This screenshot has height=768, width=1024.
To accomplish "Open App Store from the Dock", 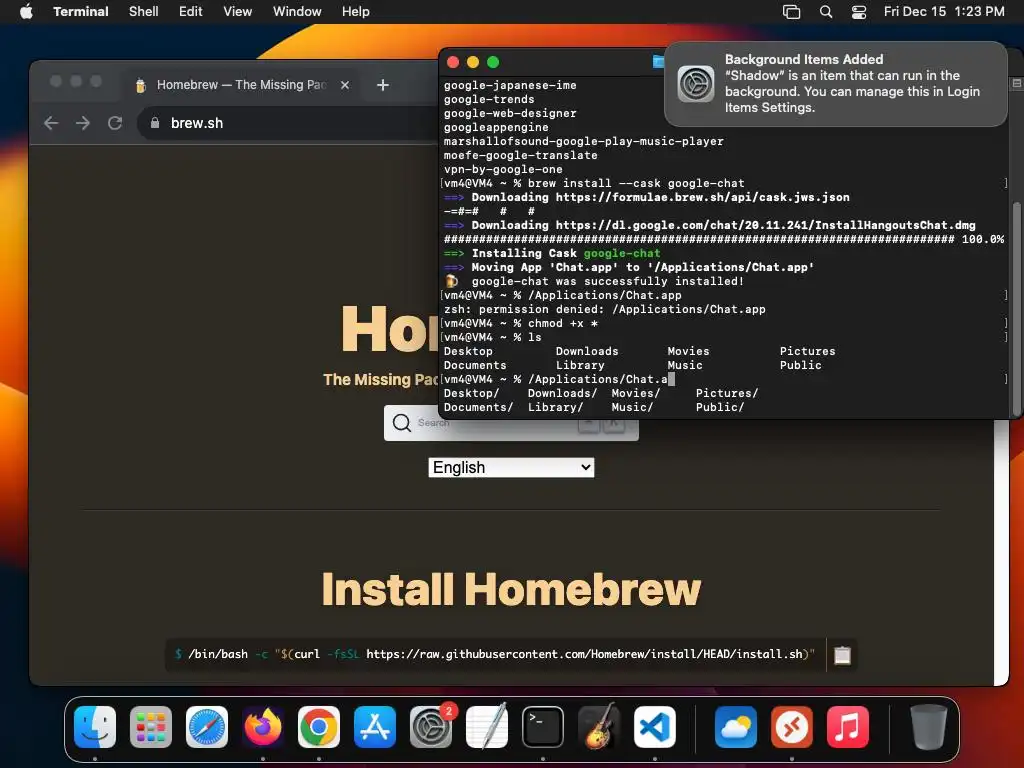I will [x=375, y=726].
